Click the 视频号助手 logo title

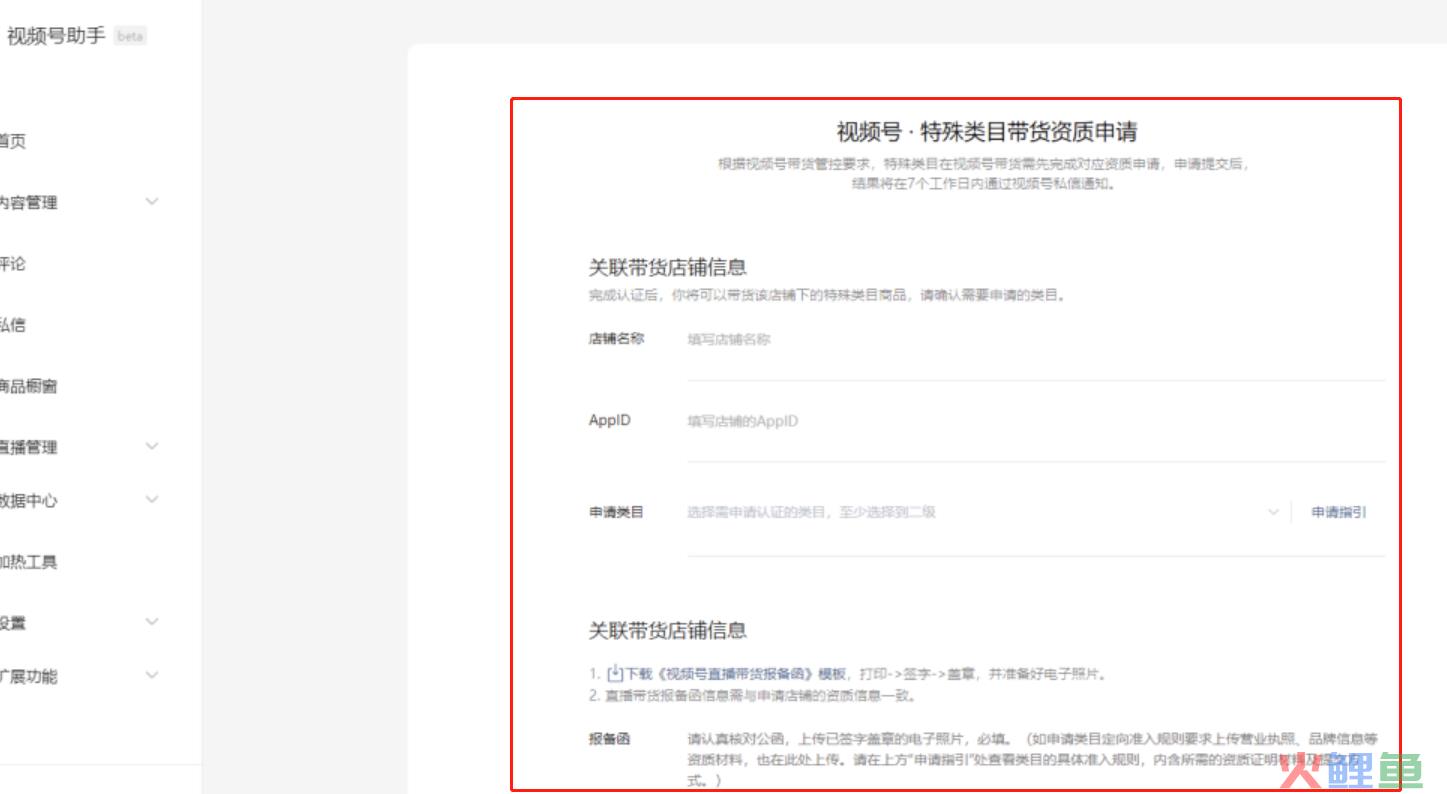pyautogui.click(x=56, y=37)
